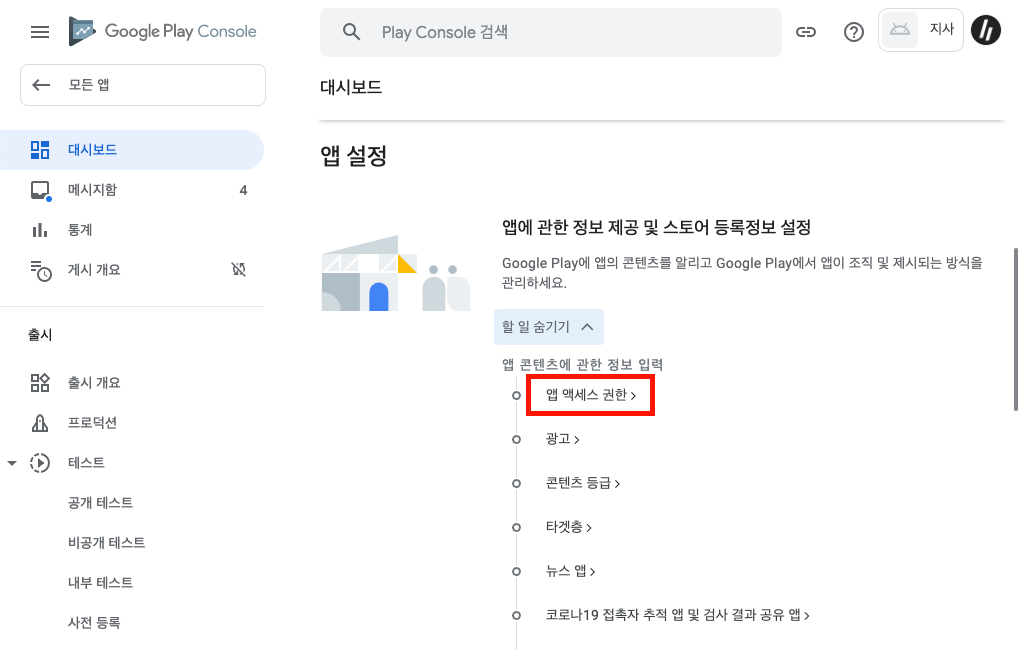
Task: Select 대시보드 in the sidebar
Action: (92, 150)
